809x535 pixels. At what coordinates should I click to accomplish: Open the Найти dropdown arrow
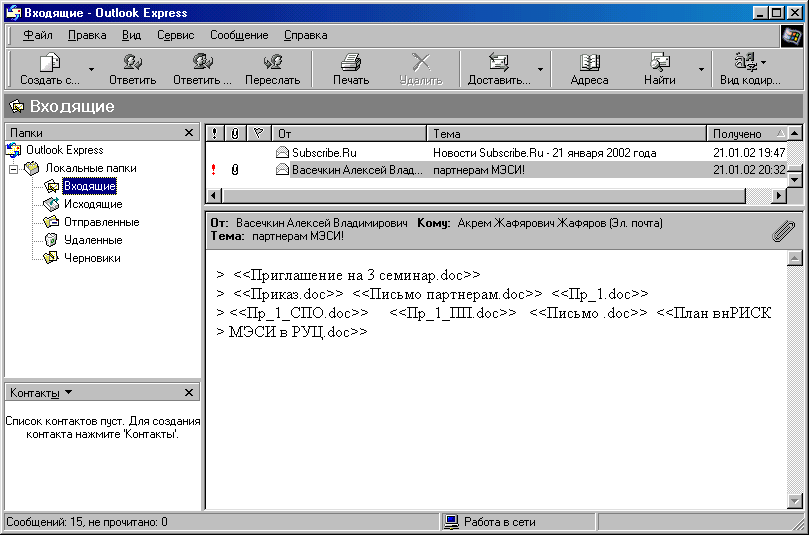(701, 69)
